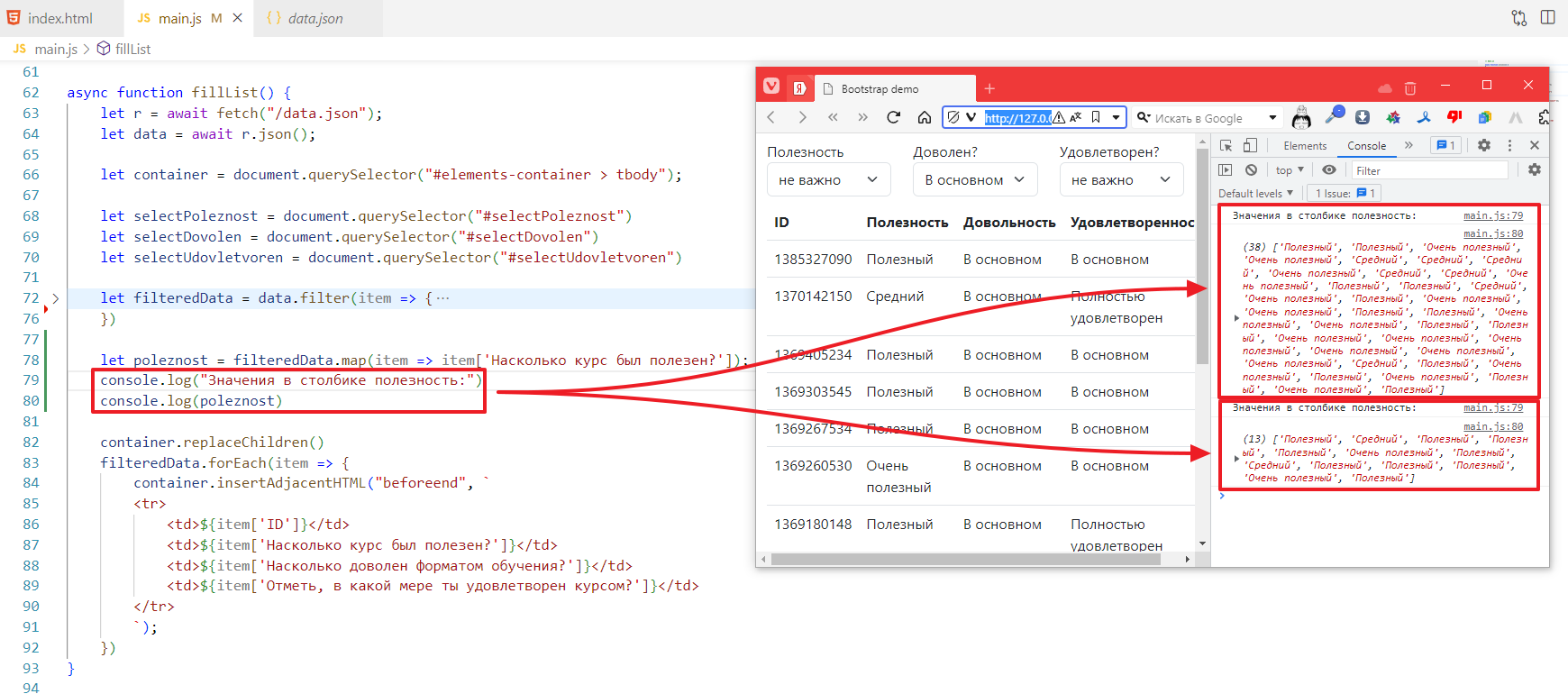
Task: Toggle live expression eye icon
Action: pos(1328,170)
